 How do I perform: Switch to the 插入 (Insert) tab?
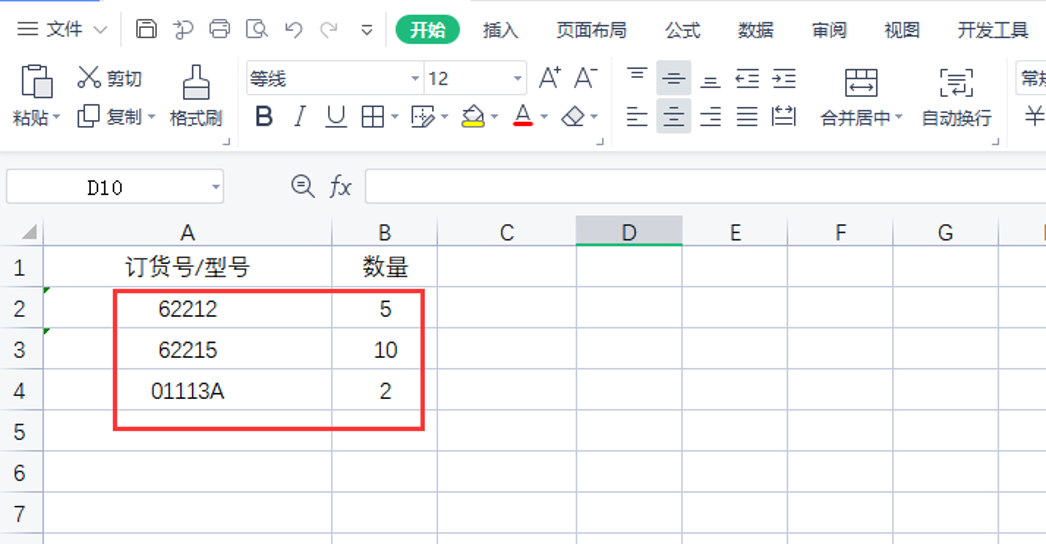coord(500,30)
